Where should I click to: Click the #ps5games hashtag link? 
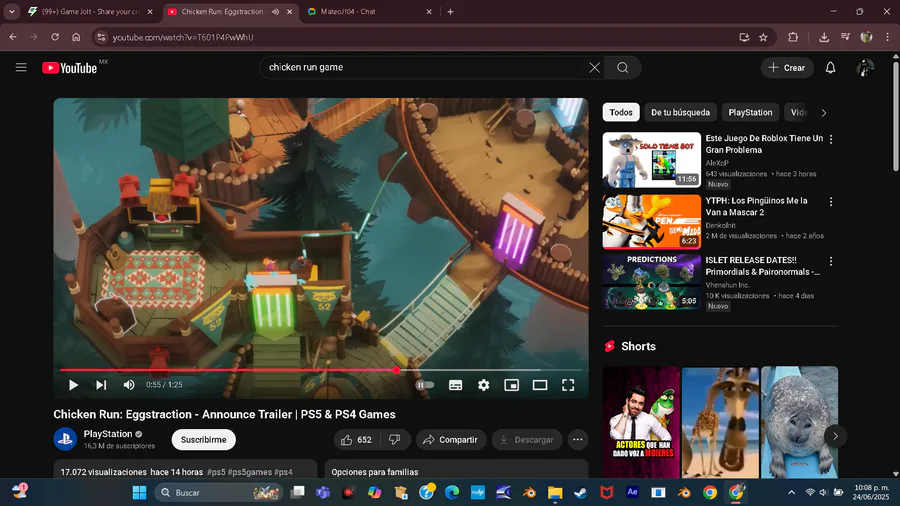(250, 472)
